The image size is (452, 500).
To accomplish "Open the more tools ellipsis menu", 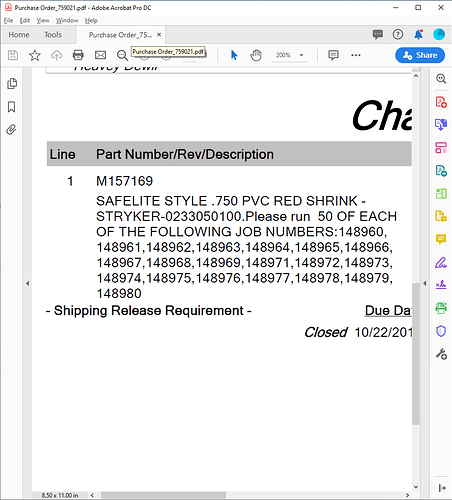I will pyautogui.click(x=356, y=55).
